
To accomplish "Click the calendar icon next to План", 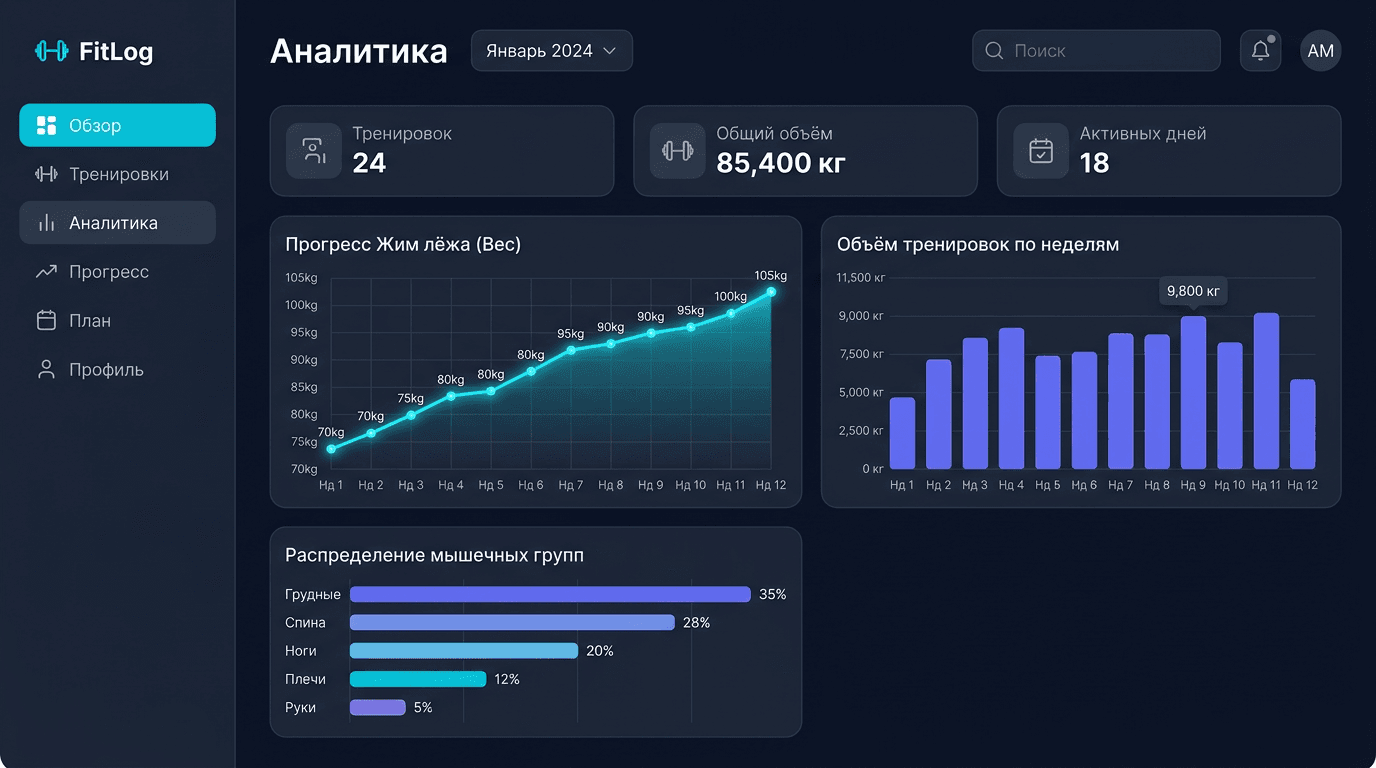I will pos(46,320).
